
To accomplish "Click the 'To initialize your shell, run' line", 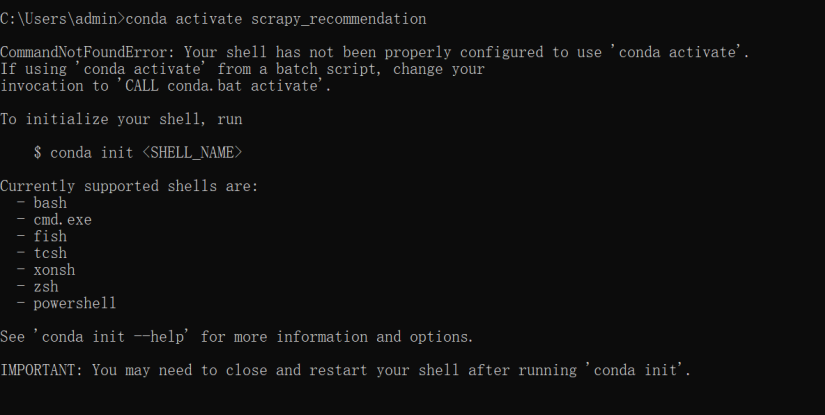I will point(121,119).
